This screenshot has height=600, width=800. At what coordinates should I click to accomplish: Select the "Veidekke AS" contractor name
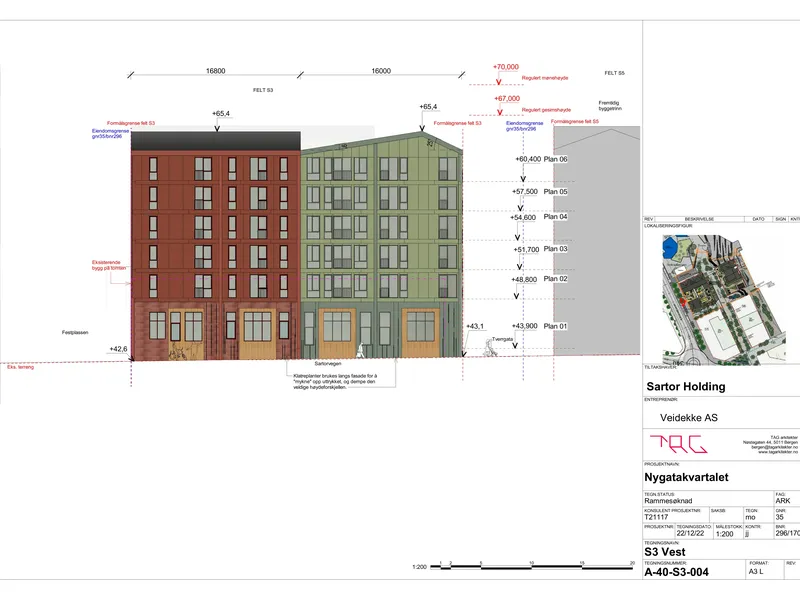(x=689, y=418)
